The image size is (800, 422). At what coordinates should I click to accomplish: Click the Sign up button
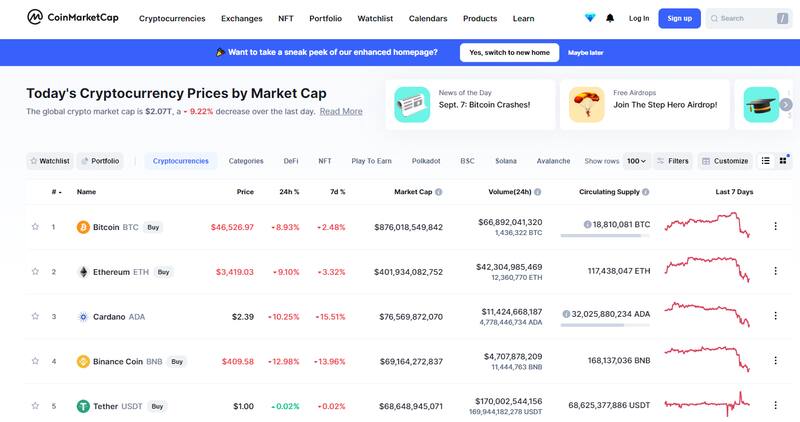click(679, 18)
